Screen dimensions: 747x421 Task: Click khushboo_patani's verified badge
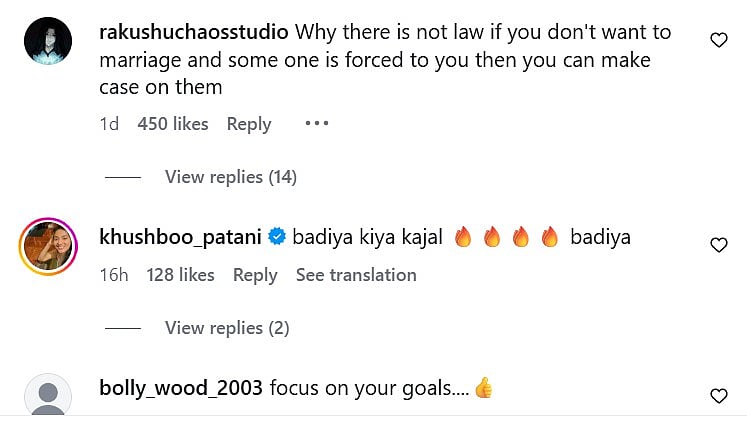278,238
